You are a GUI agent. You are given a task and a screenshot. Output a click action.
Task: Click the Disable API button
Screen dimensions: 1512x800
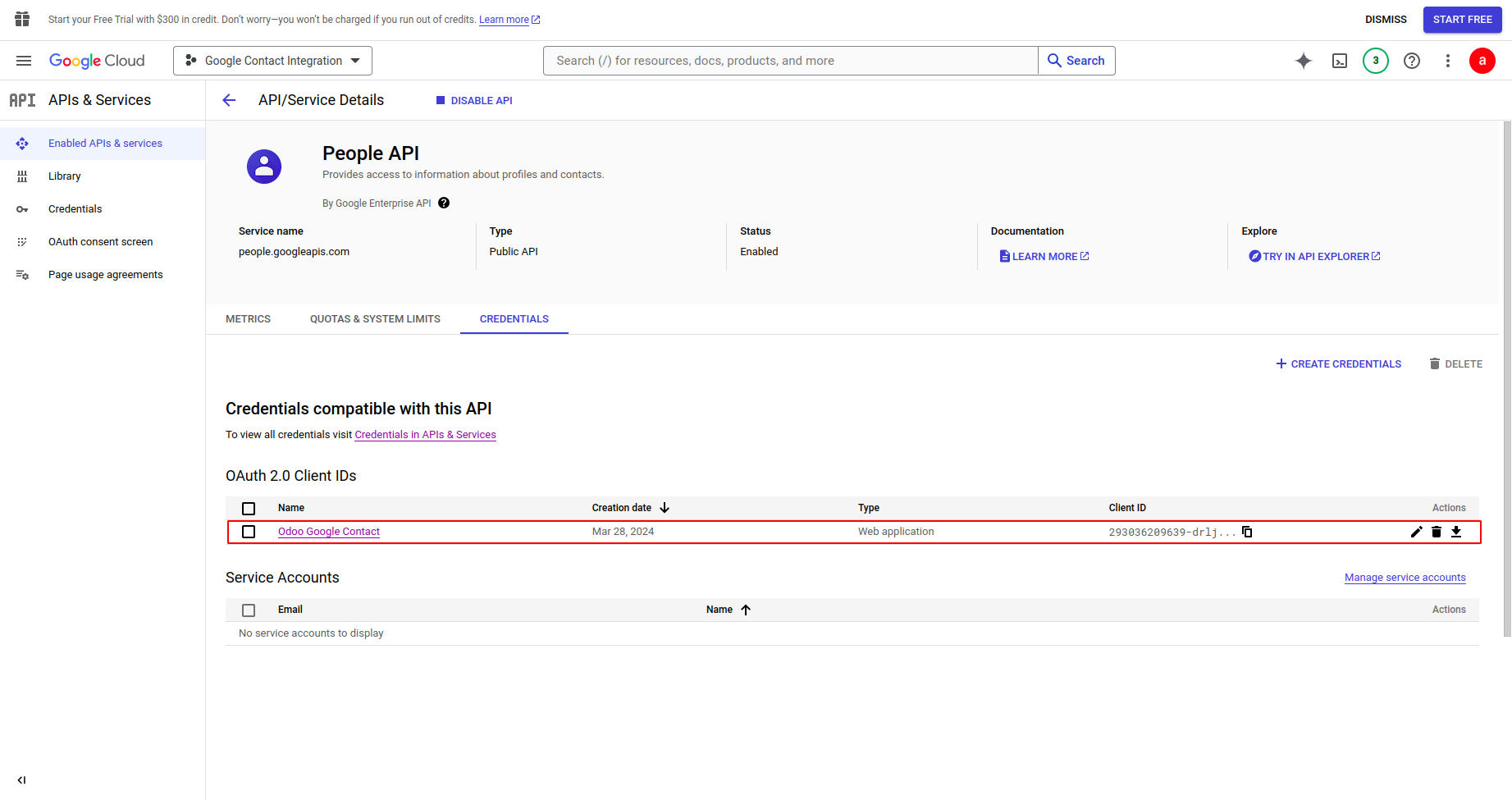474,100
